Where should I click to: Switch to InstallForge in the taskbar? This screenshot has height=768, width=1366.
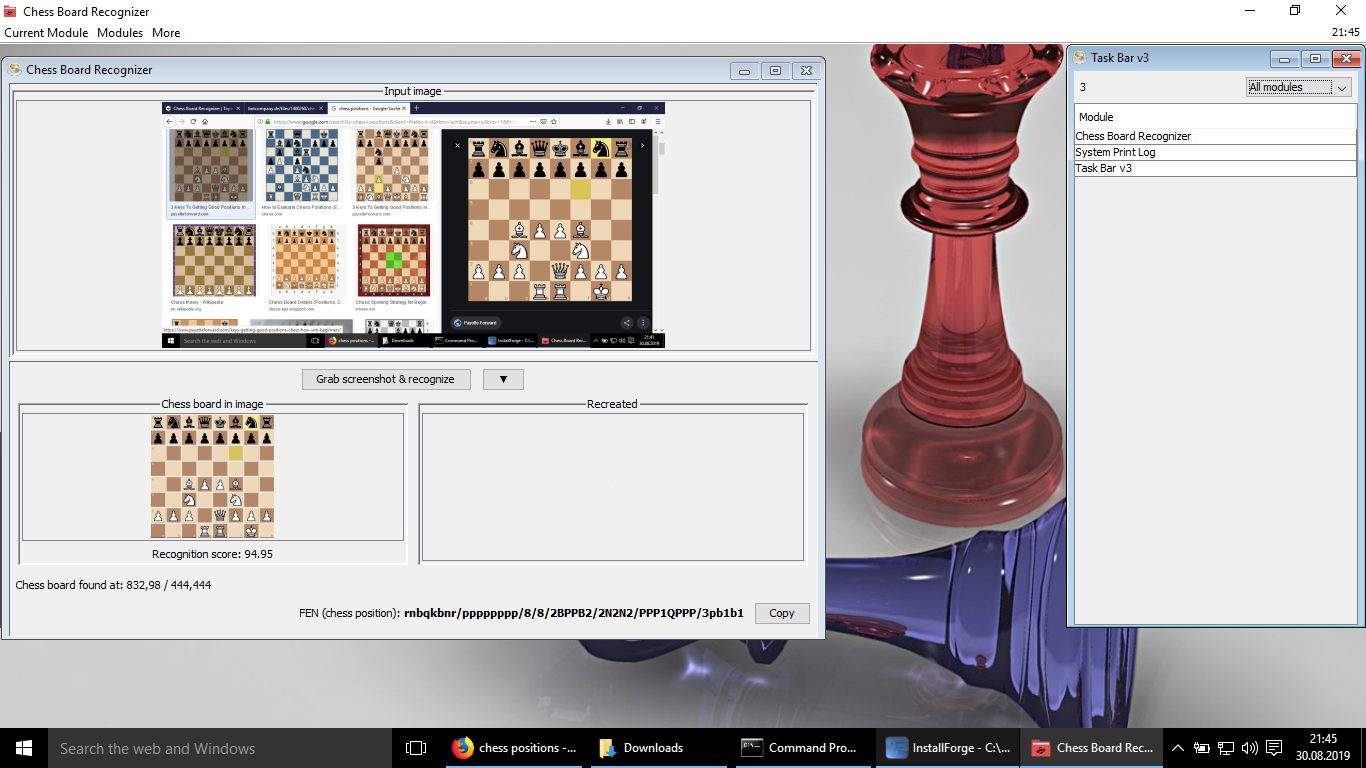(949, 748)
